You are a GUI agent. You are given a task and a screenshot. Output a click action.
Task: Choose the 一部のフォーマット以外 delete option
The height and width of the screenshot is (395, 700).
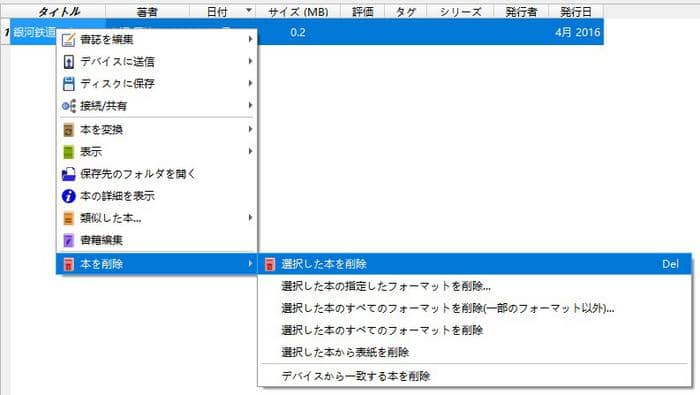pyautogui.click(x=475, y=308)
